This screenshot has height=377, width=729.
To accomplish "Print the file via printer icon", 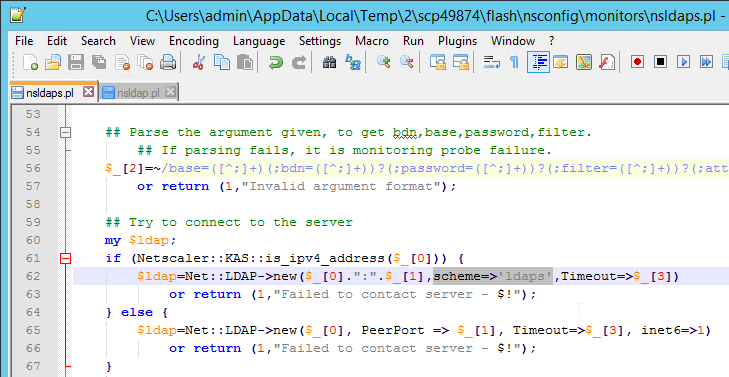I will click(168, 62).
